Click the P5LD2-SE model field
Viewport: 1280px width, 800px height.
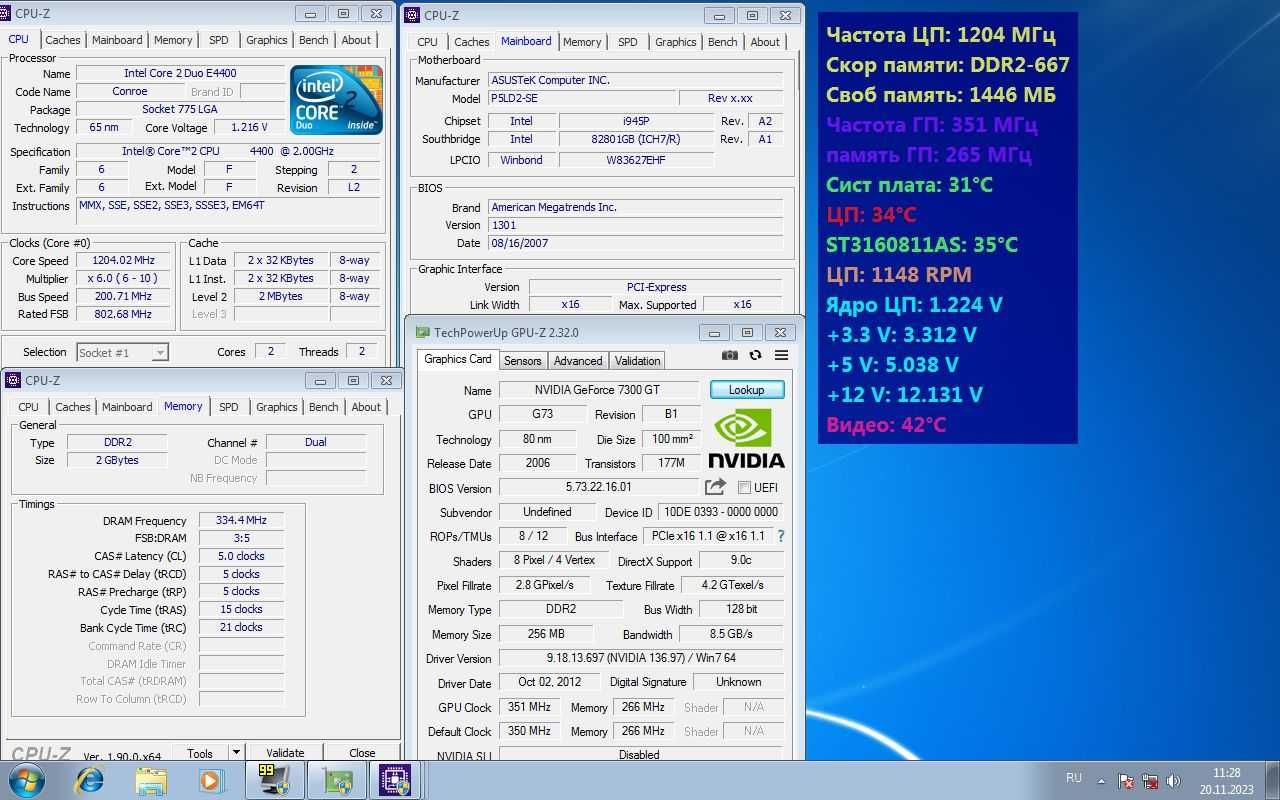[581, 99]
